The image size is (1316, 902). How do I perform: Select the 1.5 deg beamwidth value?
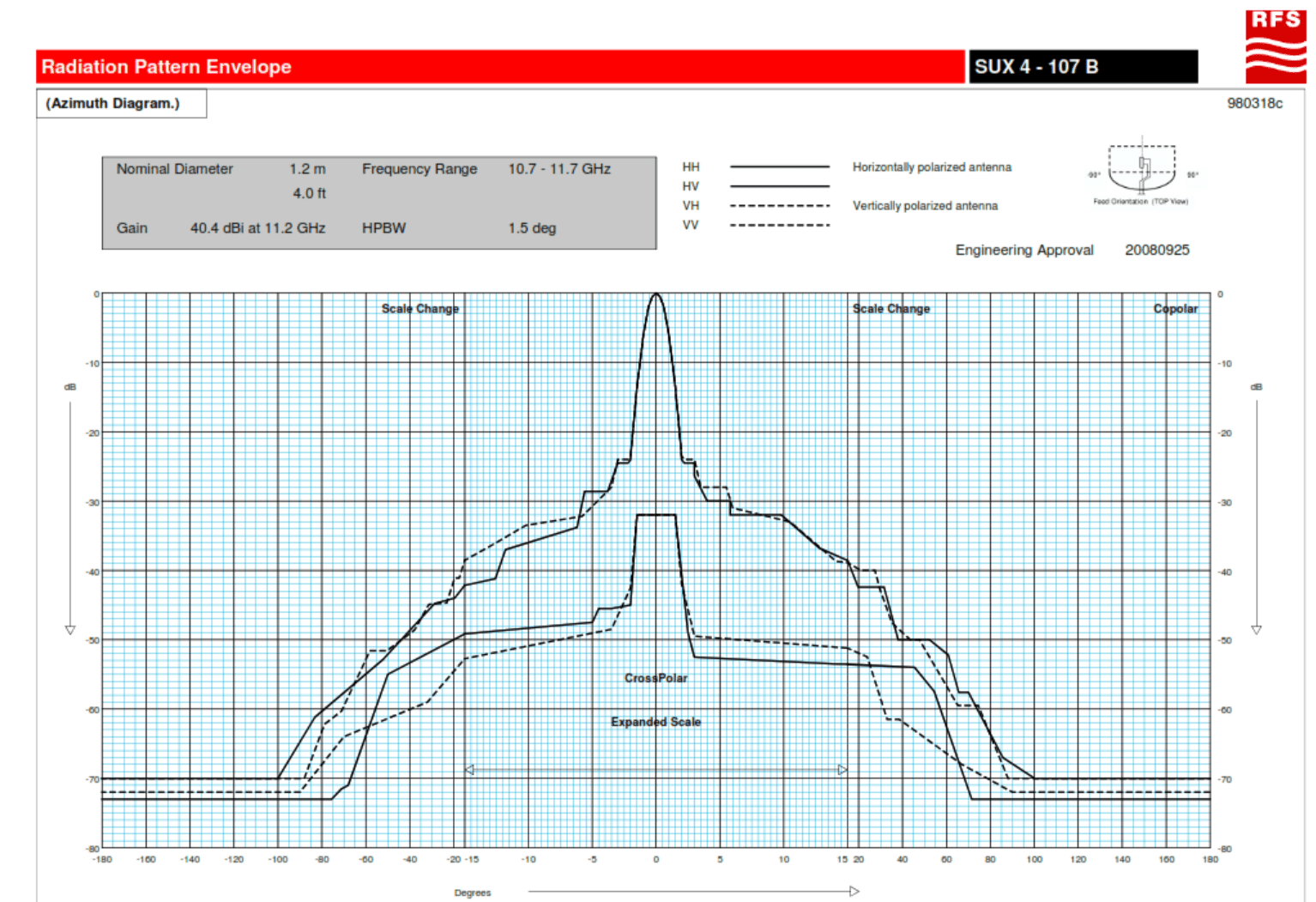[532, 228]
